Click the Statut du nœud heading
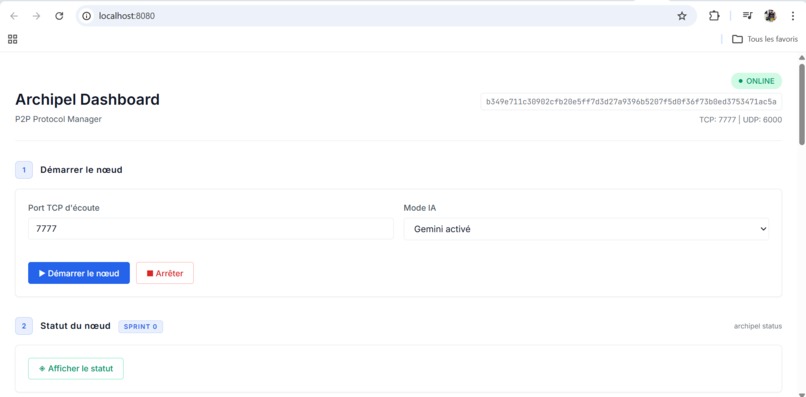 (75, 326)
